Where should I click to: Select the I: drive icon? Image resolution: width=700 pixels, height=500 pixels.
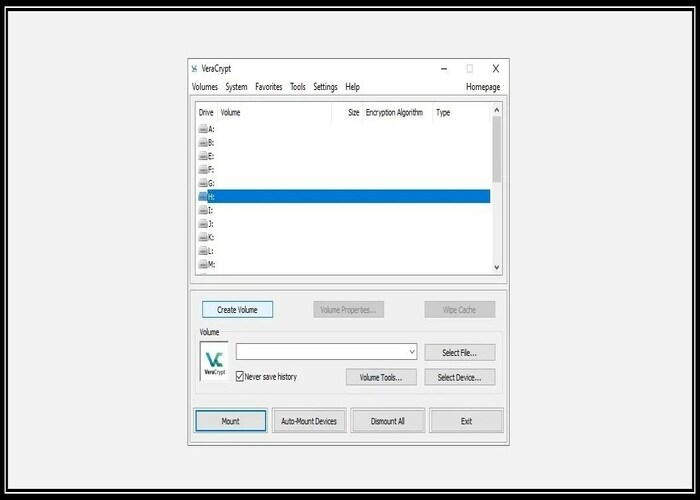(203, 210)
